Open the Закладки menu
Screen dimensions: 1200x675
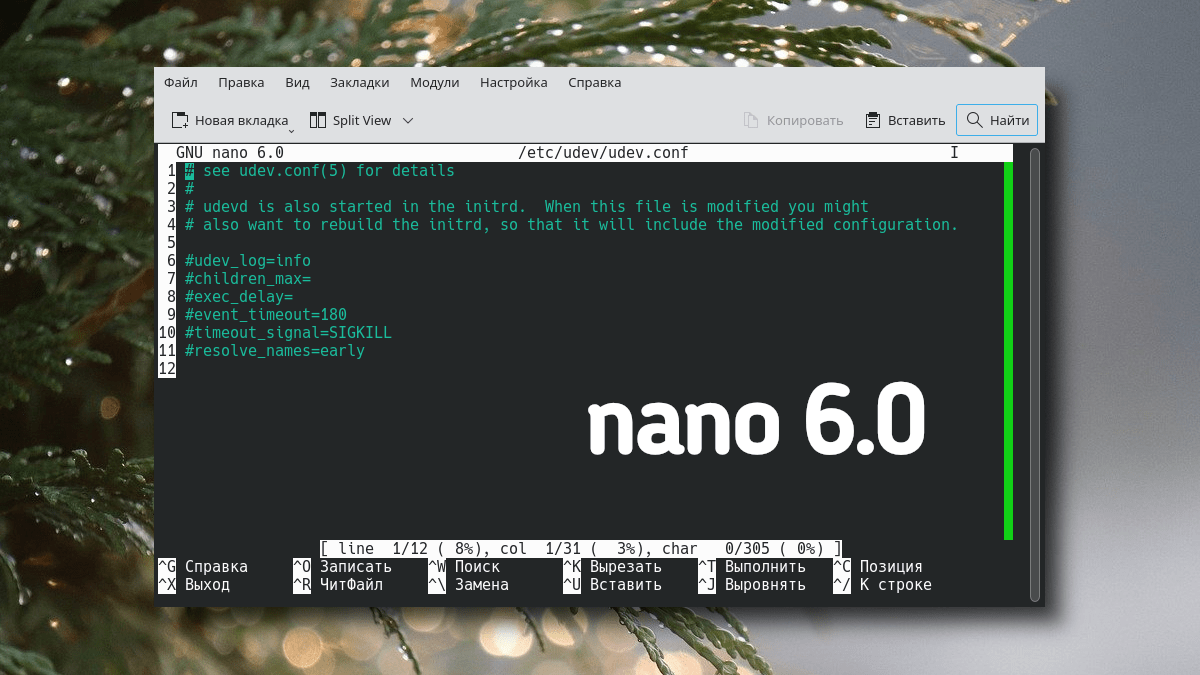pos(359,83)
